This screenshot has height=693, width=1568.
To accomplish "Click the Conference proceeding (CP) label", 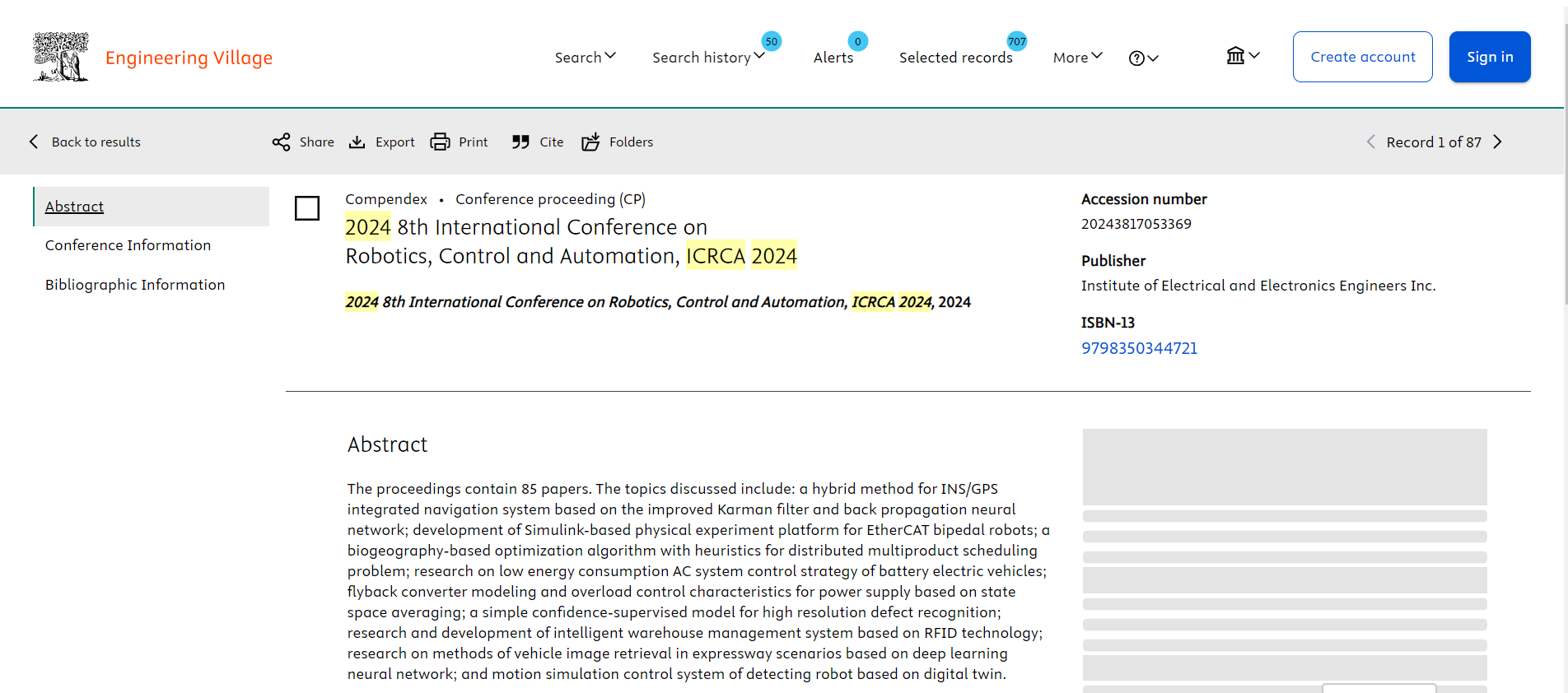I will tap(550, 199).
